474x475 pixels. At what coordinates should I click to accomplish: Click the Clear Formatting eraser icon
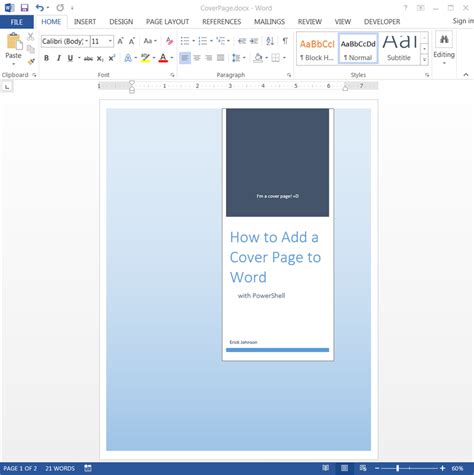tap(169, 41)
